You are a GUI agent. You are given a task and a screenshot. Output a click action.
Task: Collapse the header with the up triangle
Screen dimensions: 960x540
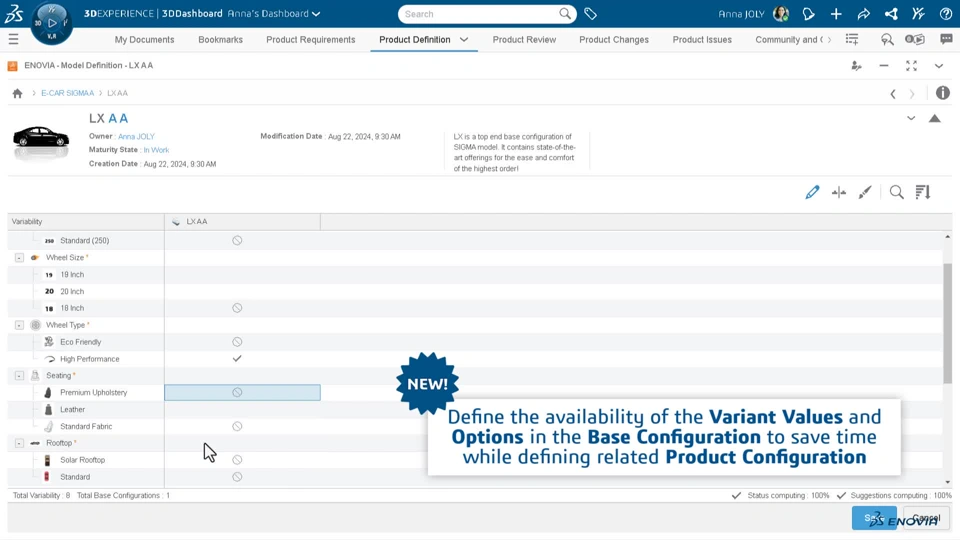click(x=934, y=118)
